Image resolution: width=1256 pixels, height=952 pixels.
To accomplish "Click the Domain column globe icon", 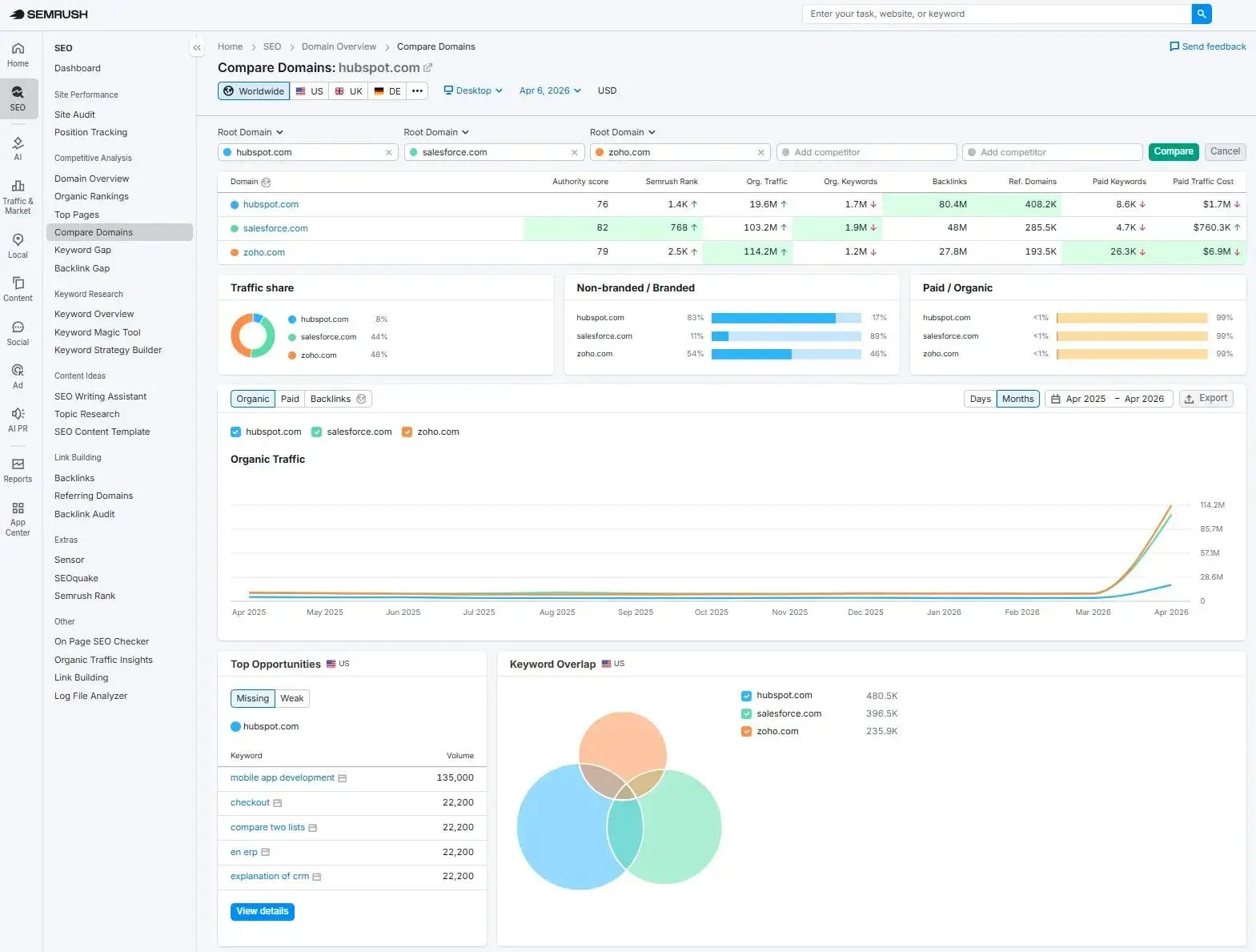I will (x=266, y=183).
